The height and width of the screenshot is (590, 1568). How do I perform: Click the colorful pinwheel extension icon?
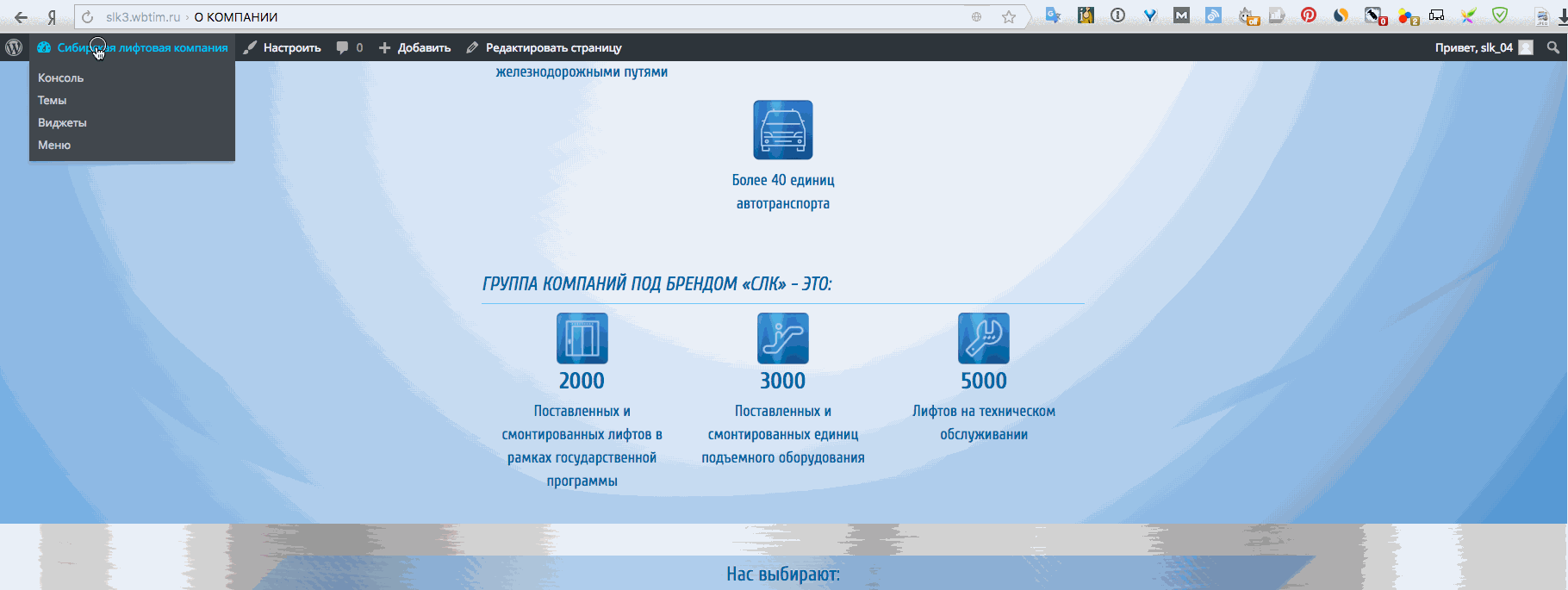pyautogui.click(x=1468, y=16)
